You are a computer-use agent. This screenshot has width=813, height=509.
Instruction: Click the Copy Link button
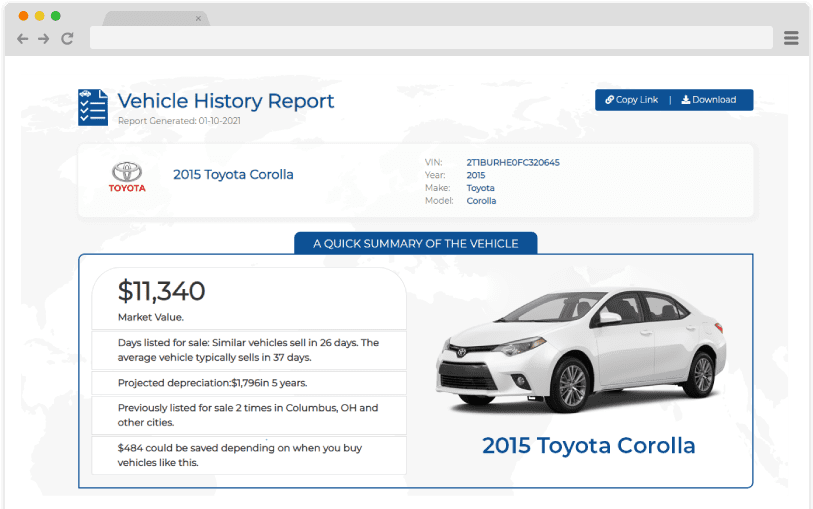(x=632, y=100)
